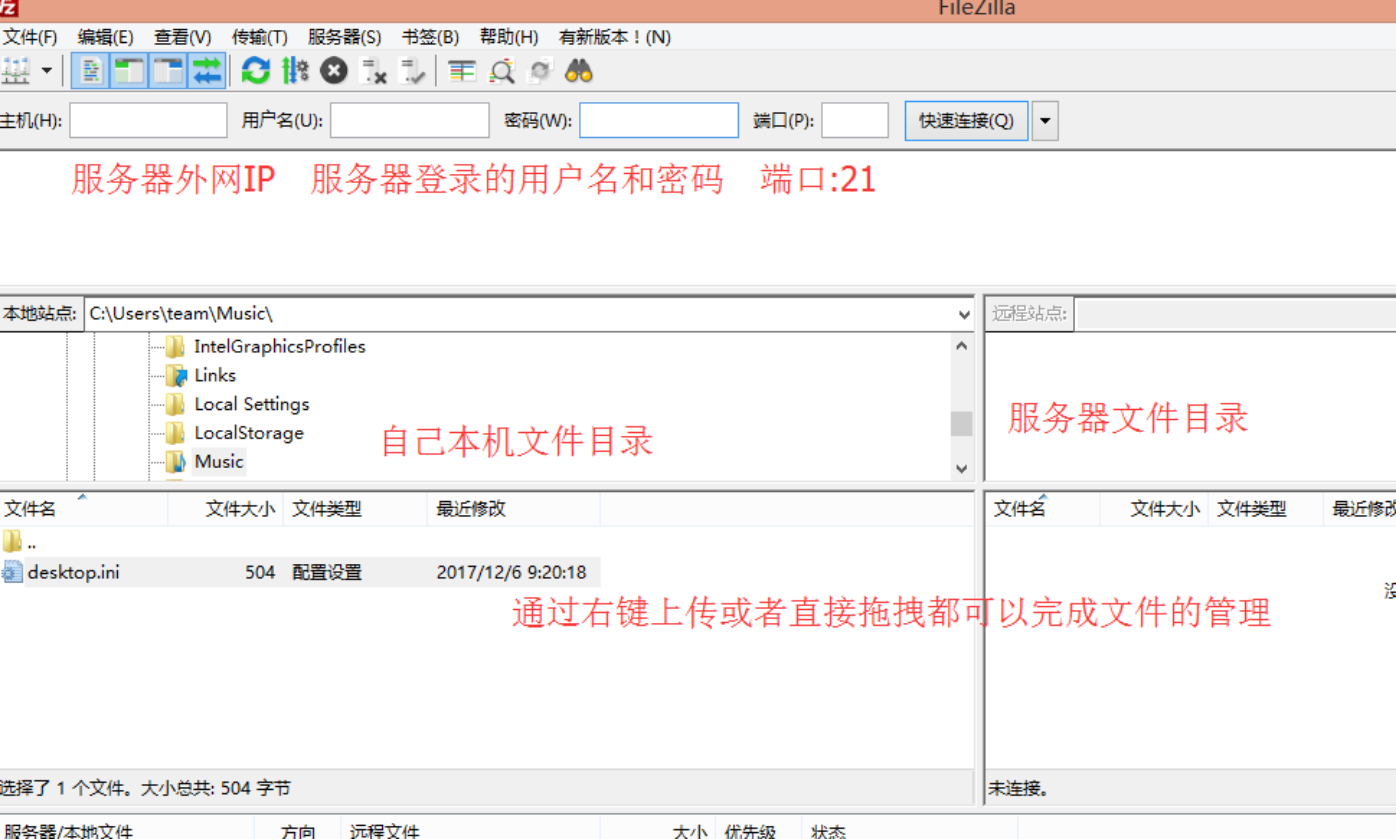Select the Local Settings folder in tree

(x=252, y=404)
